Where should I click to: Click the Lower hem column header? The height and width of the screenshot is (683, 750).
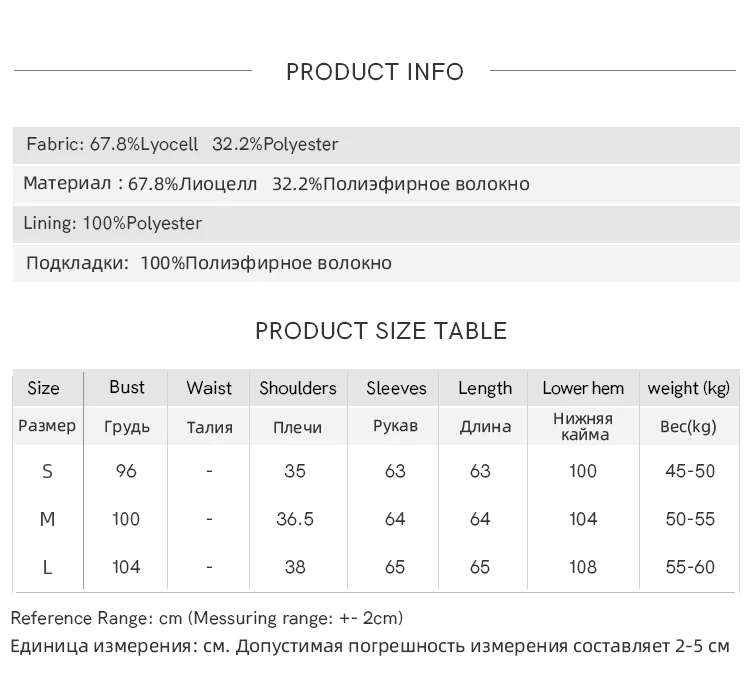[x=583, y=388]
